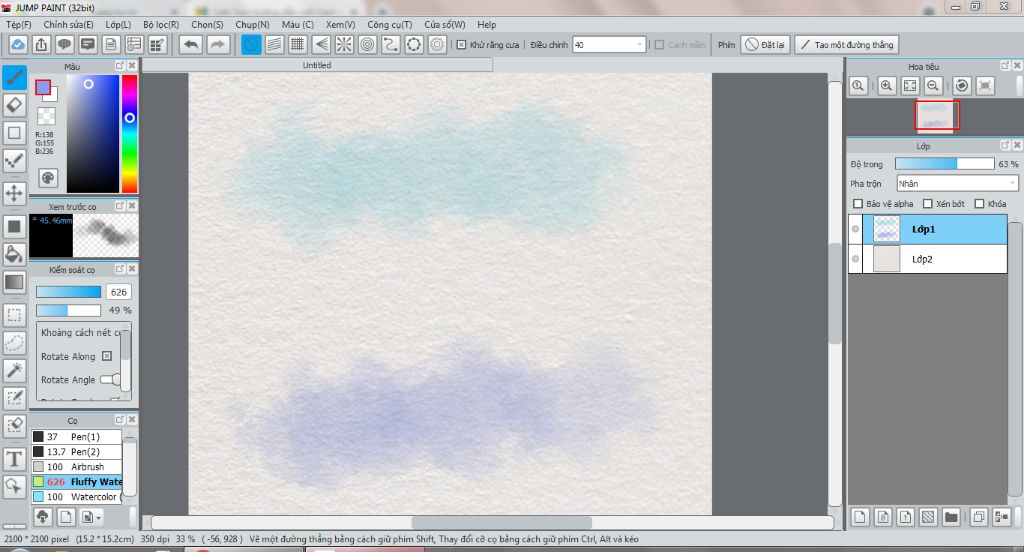Activate the Text tool
The image size is (1024, 552).
click(x=15, y=459)
